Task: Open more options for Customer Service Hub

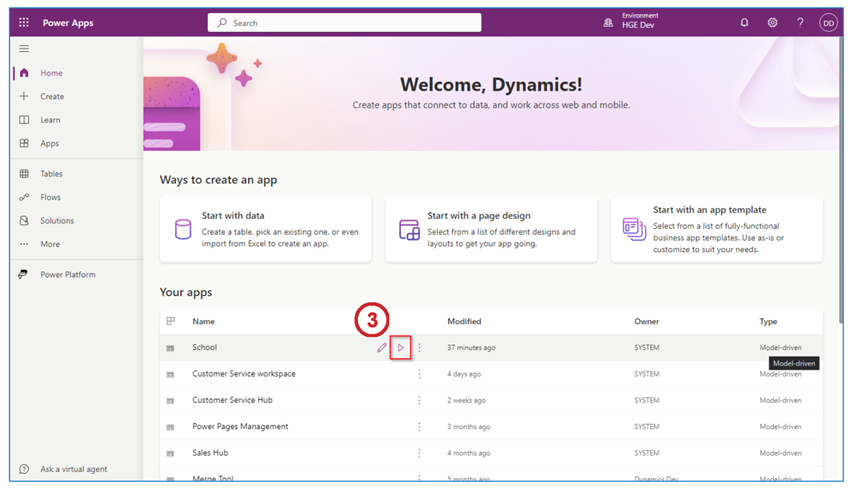Action: (419, 400)
